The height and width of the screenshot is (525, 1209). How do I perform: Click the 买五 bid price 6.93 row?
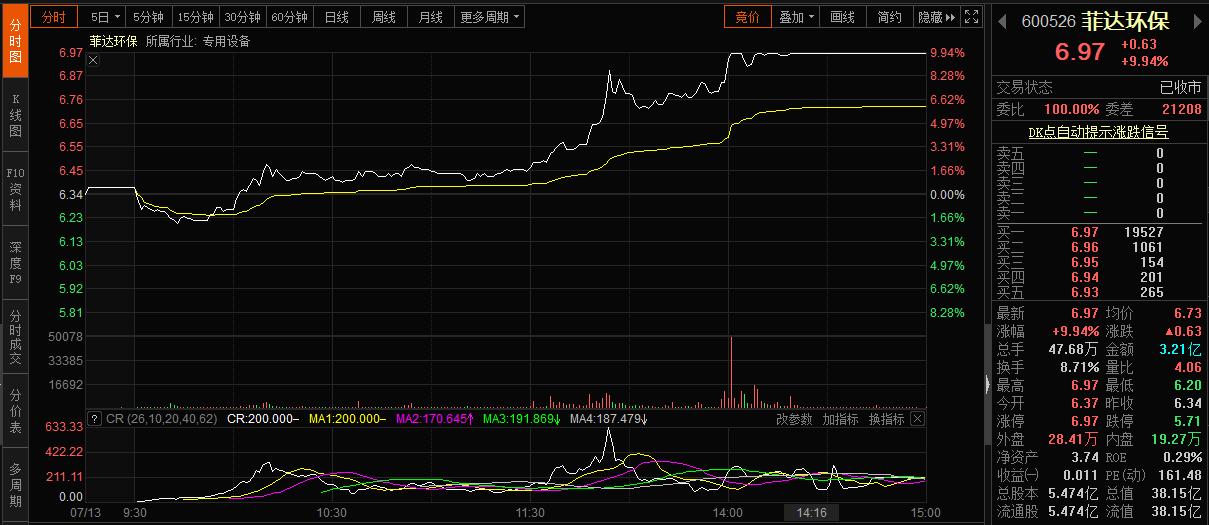pyautogui.click(x=1099, y=292)
